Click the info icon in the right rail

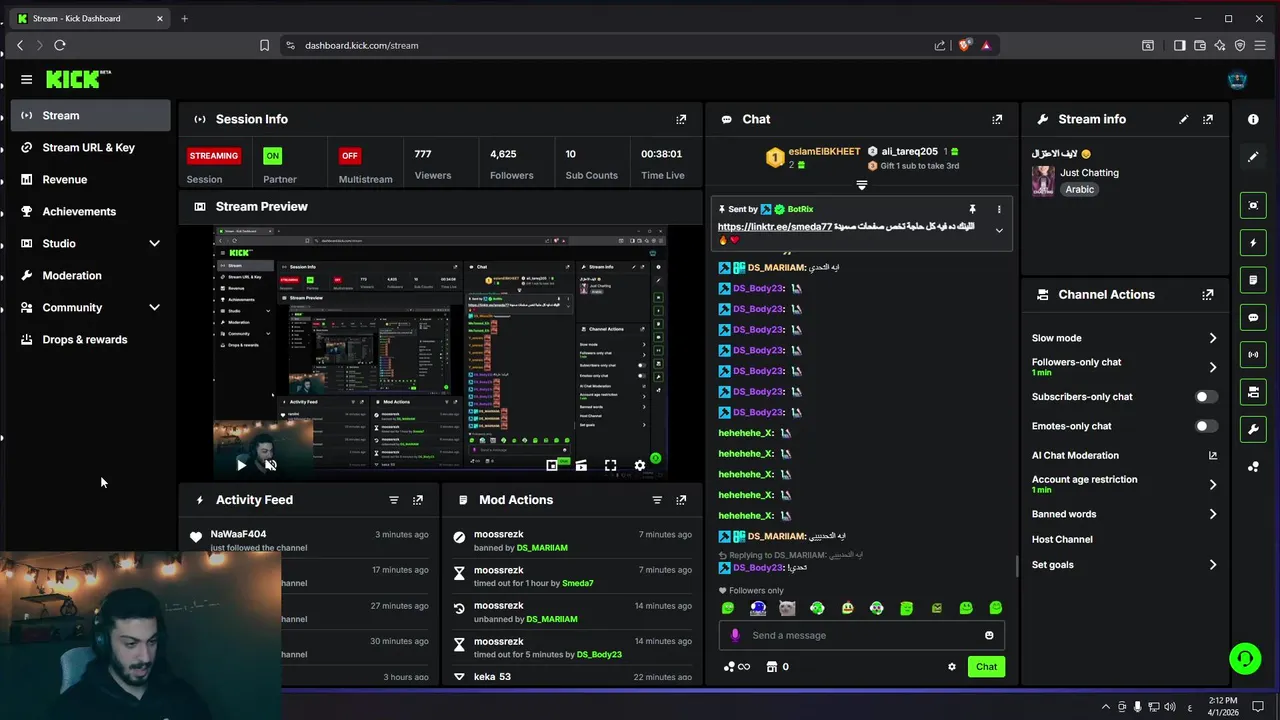click(1253, 119)
